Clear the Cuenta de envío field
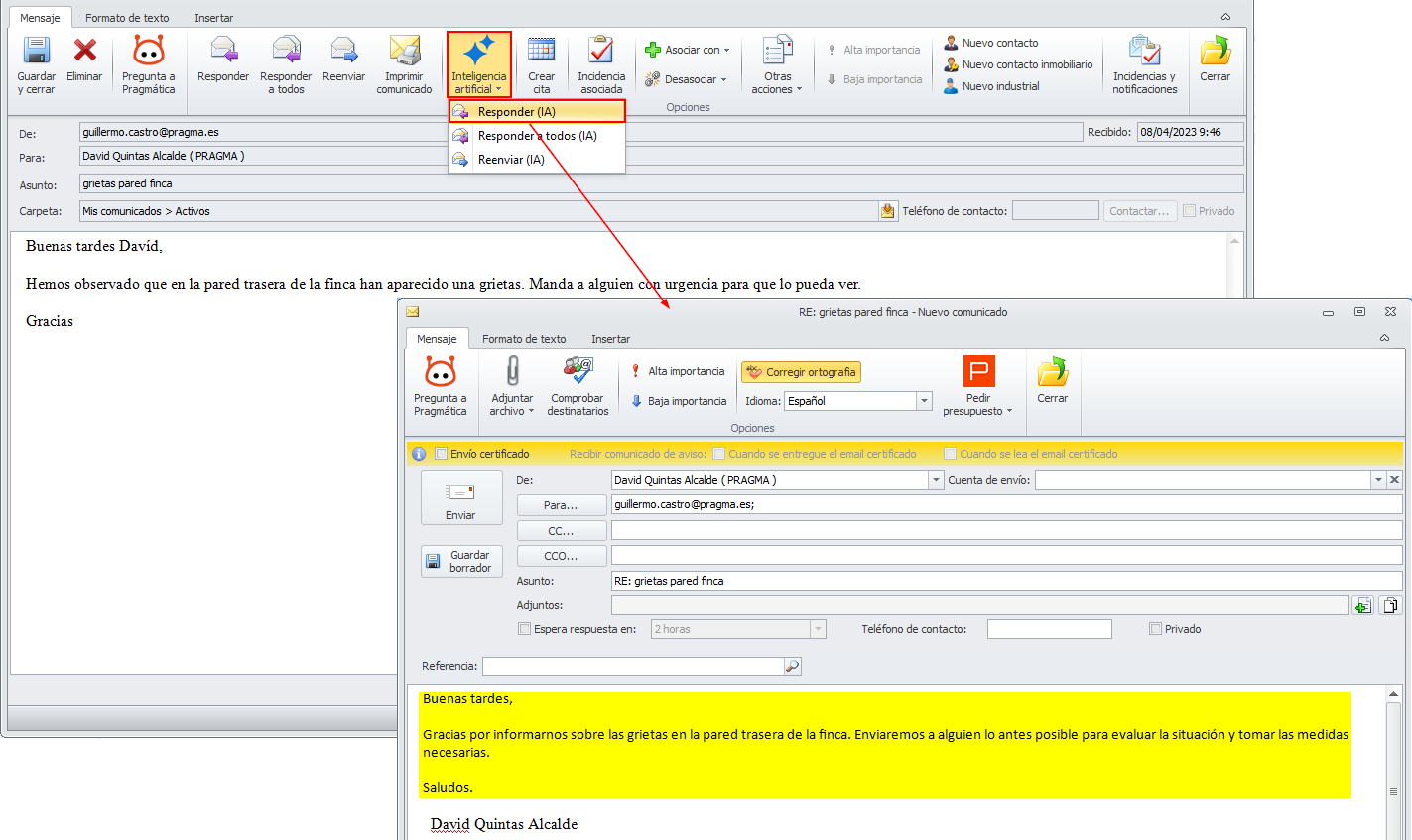This screenshot has width=1412, height=840. pyautogui.click(x=1394, y=480)
